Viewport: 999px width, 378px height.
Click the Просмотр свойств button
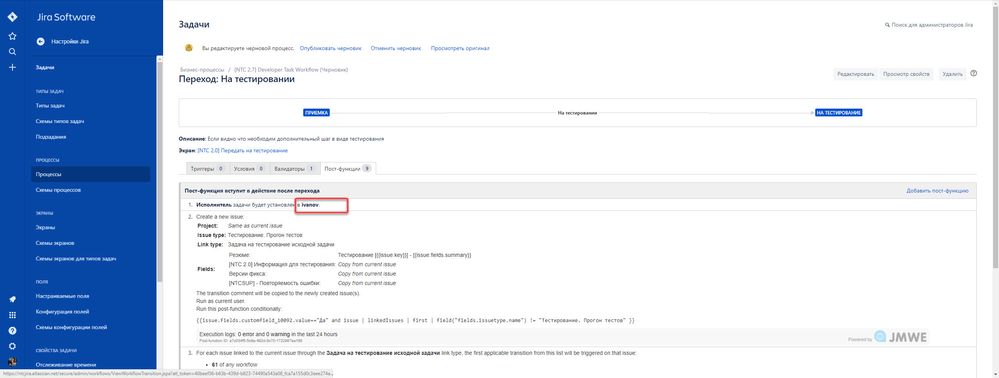click(907, 74)
